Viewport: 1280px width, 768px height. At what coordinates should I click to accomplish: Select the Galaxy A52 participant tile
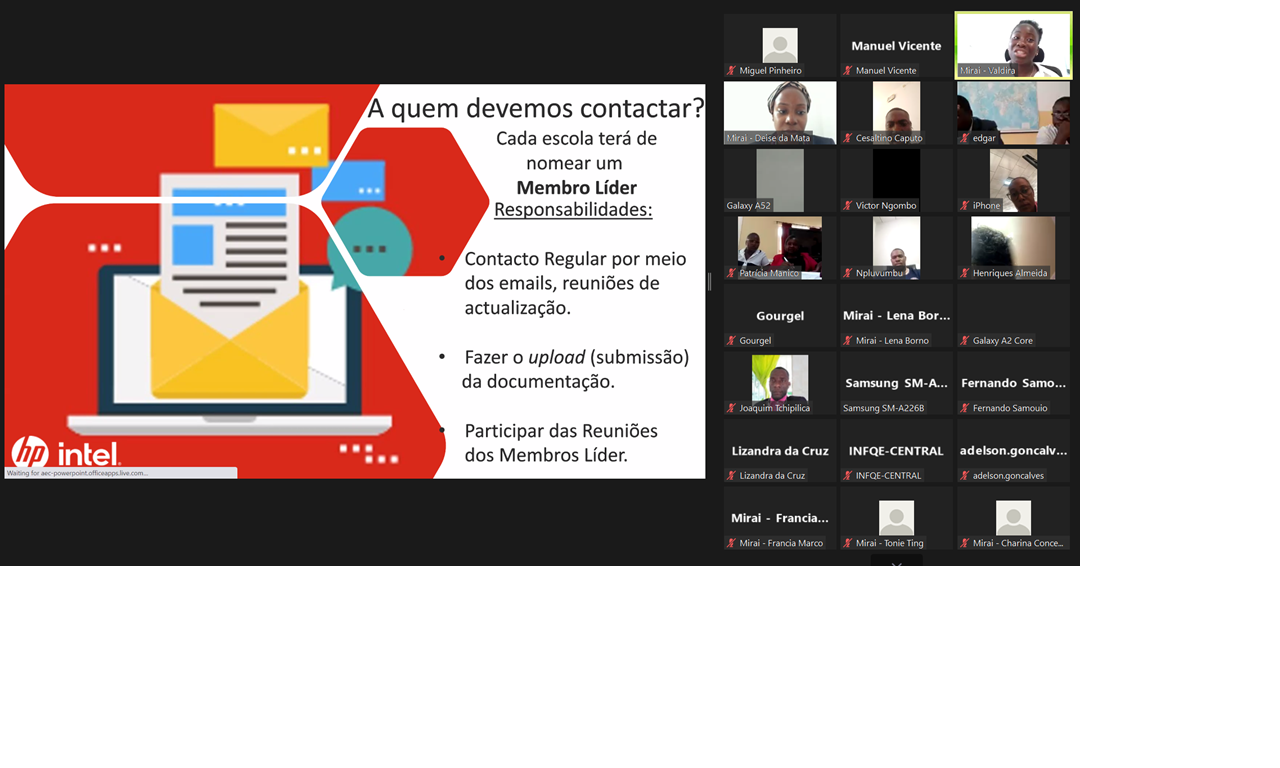tap(780, 180)
